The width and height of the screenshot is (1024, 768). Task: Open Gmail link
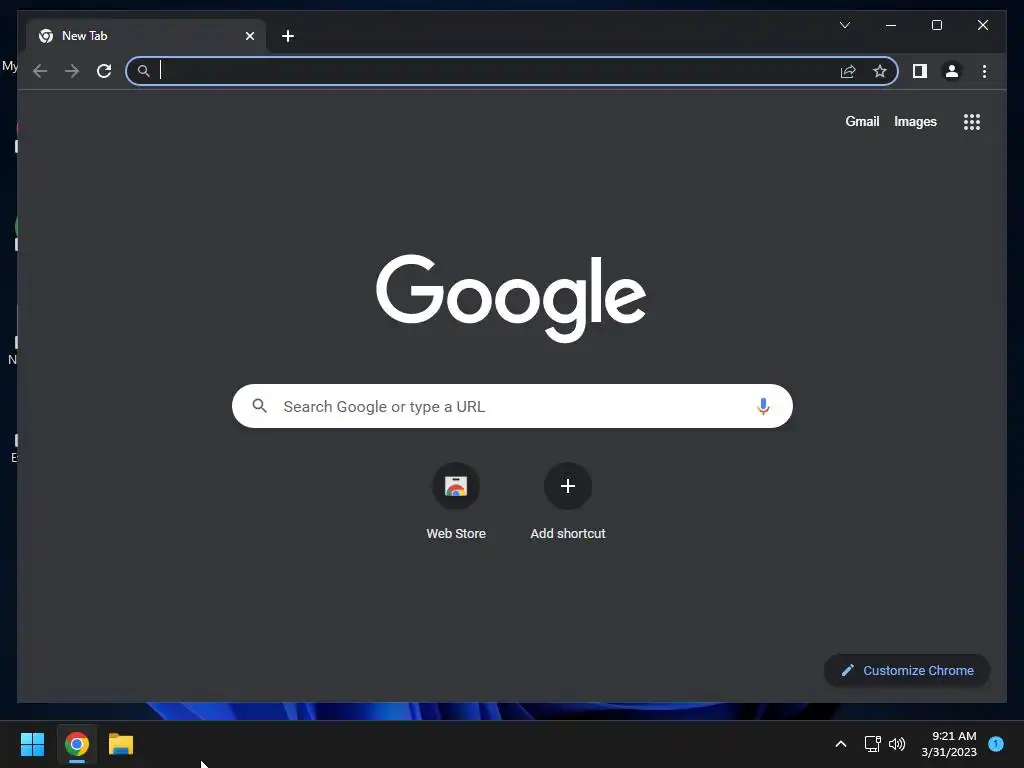pyautogui.click(x=862, y=121)
